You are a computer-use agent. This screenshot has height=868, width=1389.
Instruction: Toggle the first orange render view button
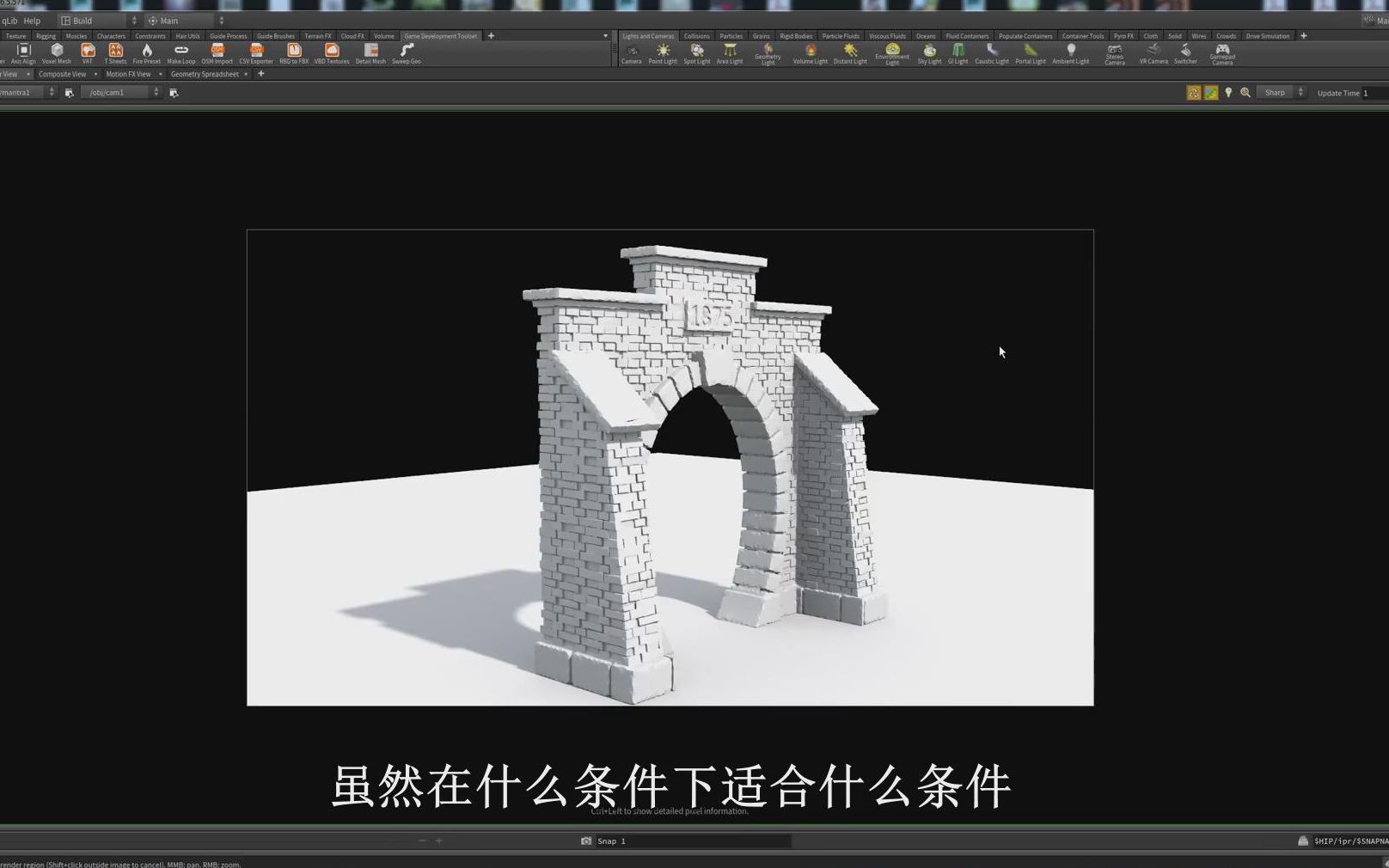[1194, 93]
